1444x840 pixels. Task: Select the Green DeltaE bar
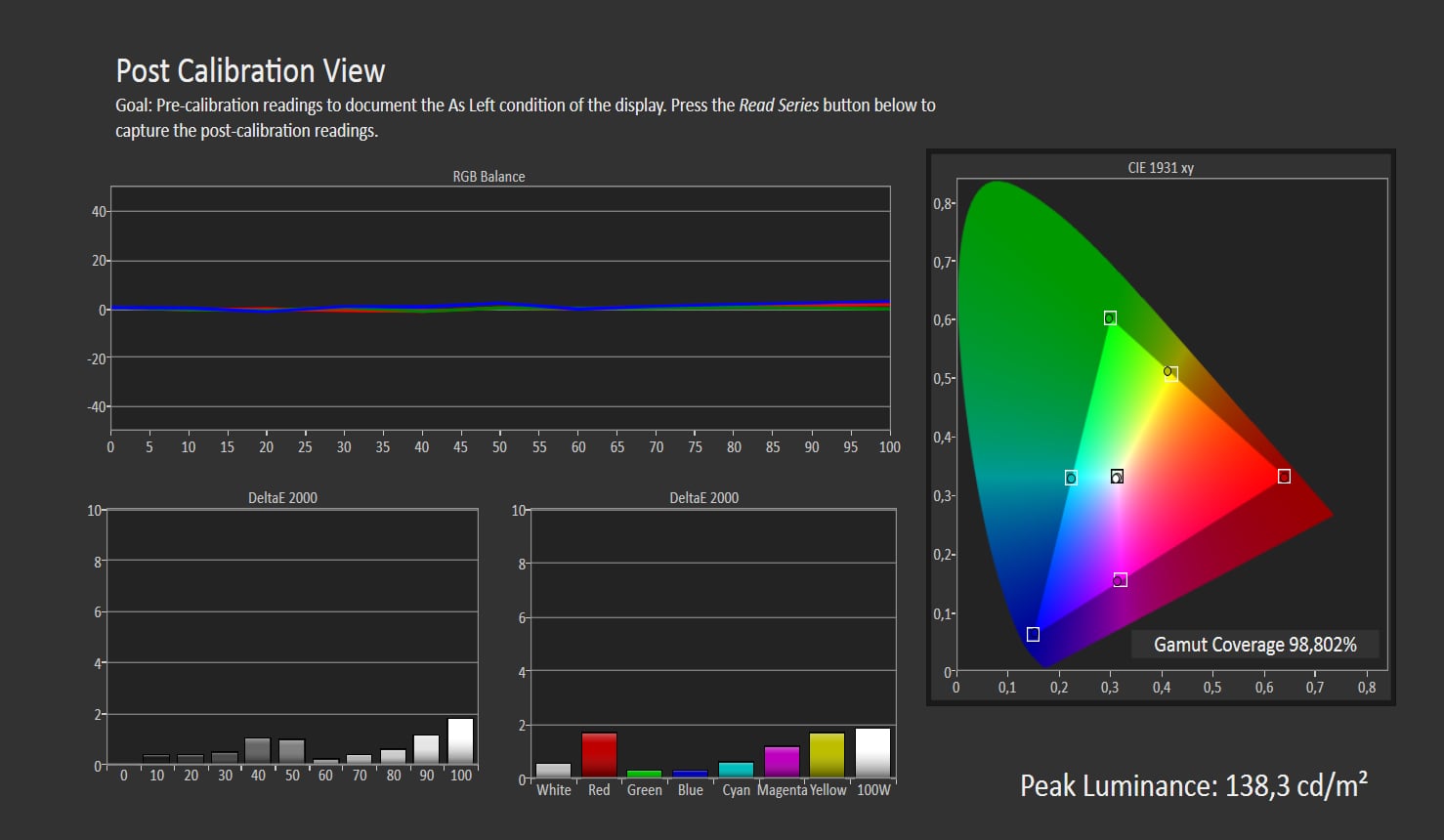tap(644, 775)
